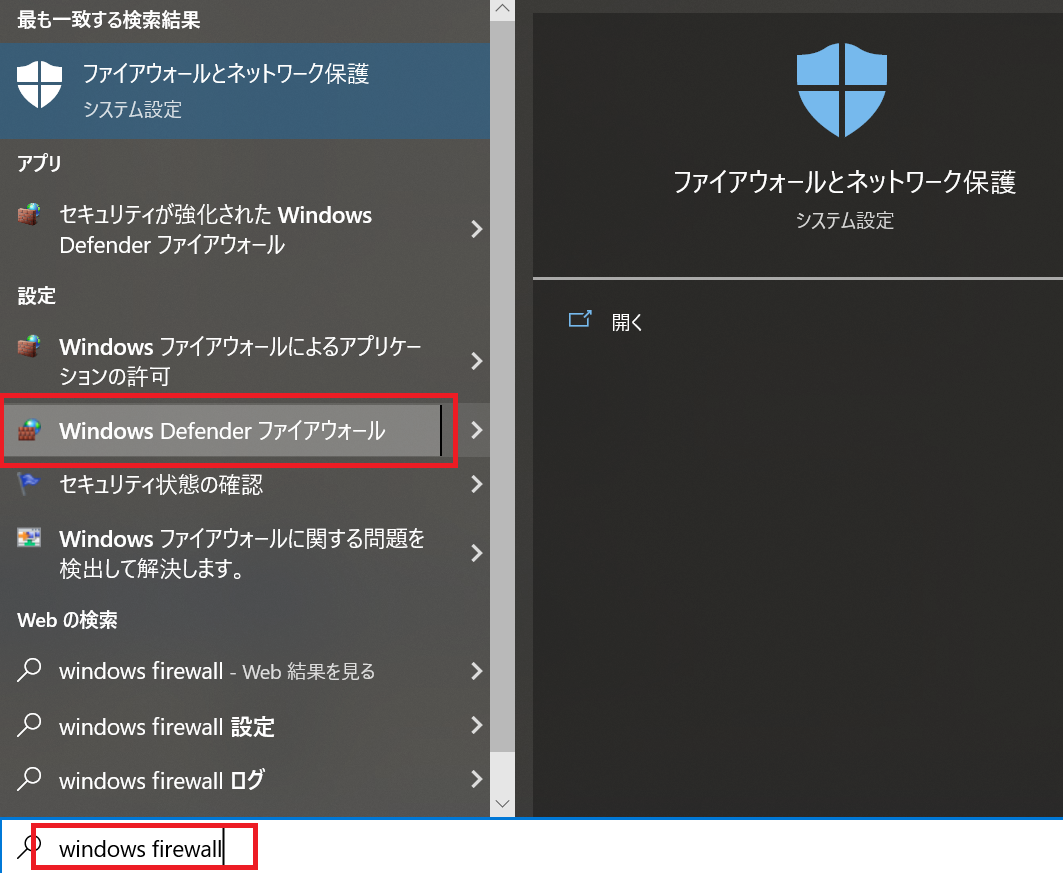This screenshot has height=873, width=1063.
Task: Expand arrow for セキュリティが強化された Windows Defender ファイアウォール
Action: coord(477,229)
